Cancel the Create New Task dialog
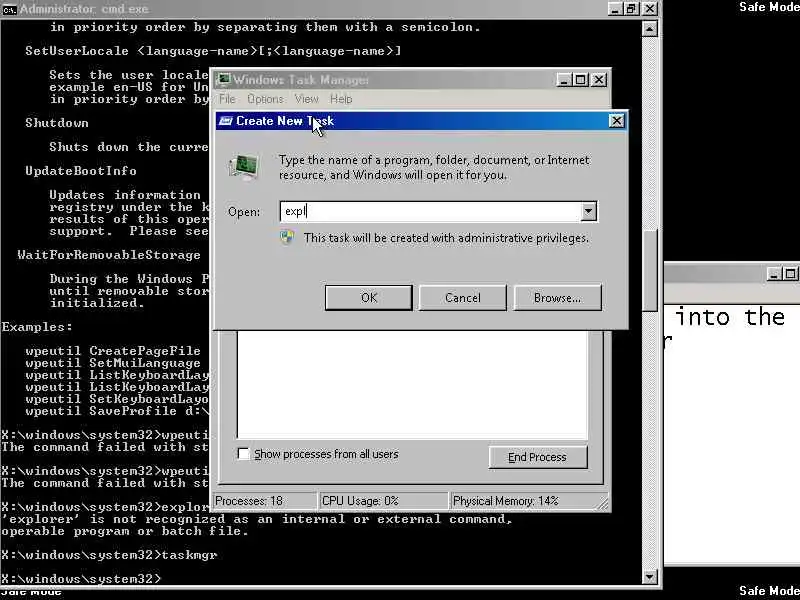Image resolution: width=800 pixels, height=600 pixels. coord(463,297)
